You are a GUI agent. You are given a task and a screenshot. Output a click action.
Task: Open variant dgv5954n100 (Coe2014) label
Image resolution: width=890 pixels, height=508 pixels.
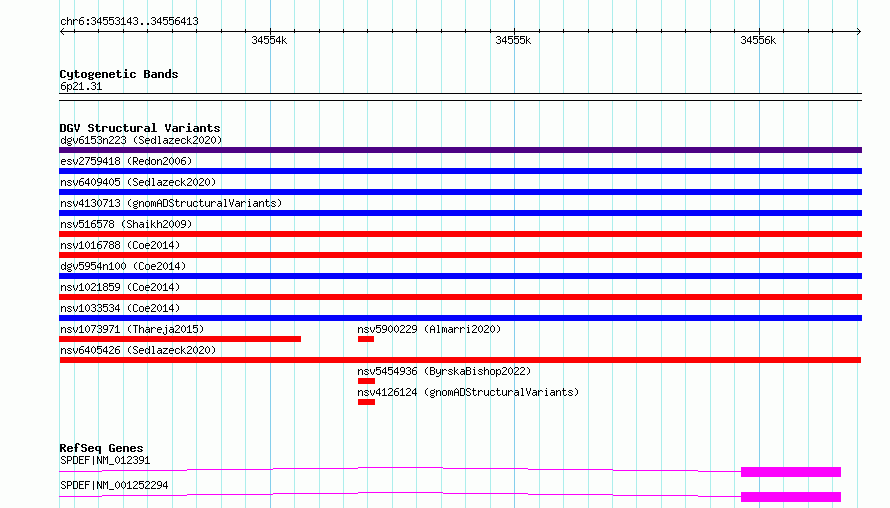pyautogui.click(x=123, y=266)
